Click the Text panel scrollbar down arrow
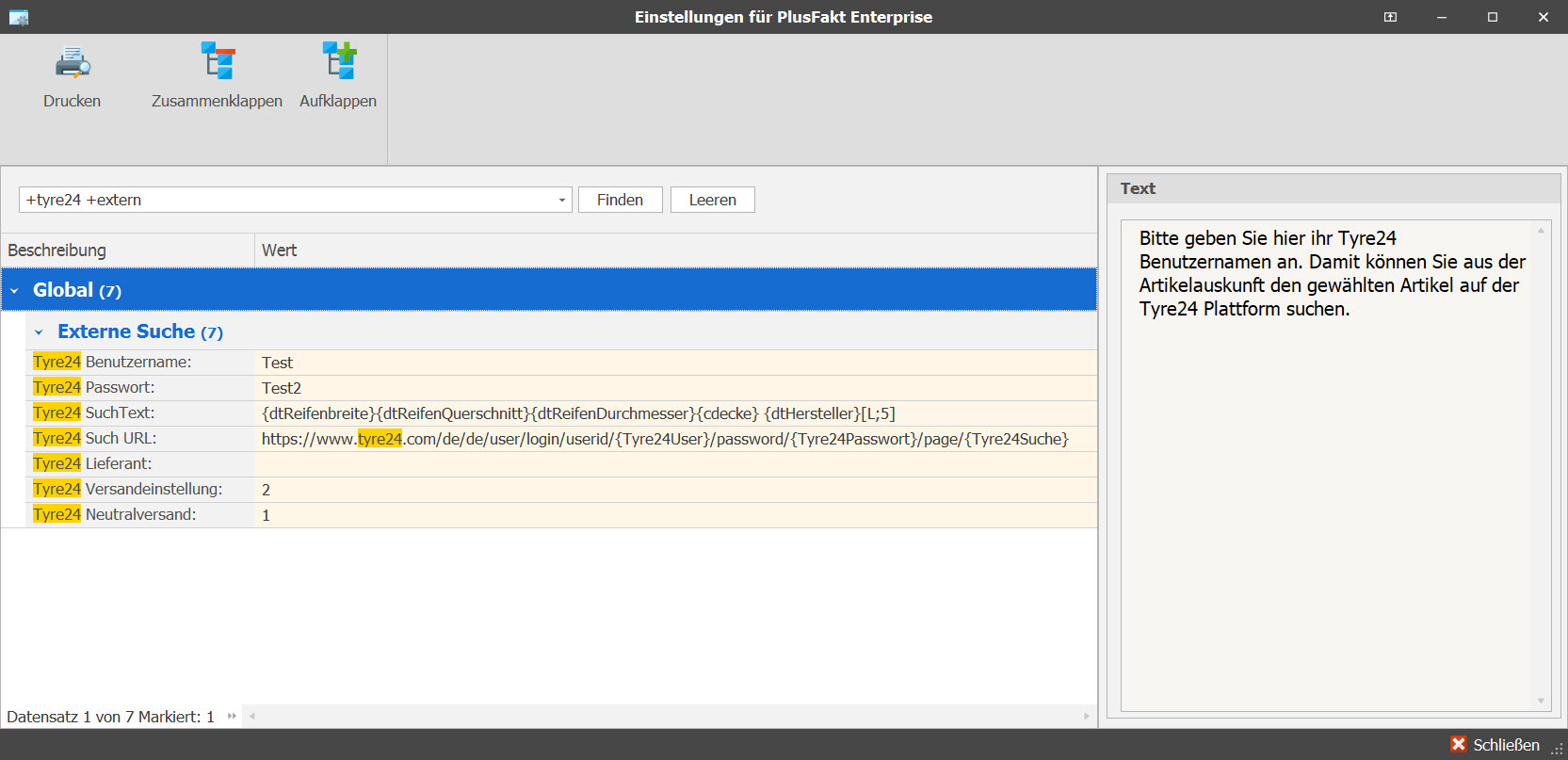The image size is (1568, 760). tap(1542, 701)
